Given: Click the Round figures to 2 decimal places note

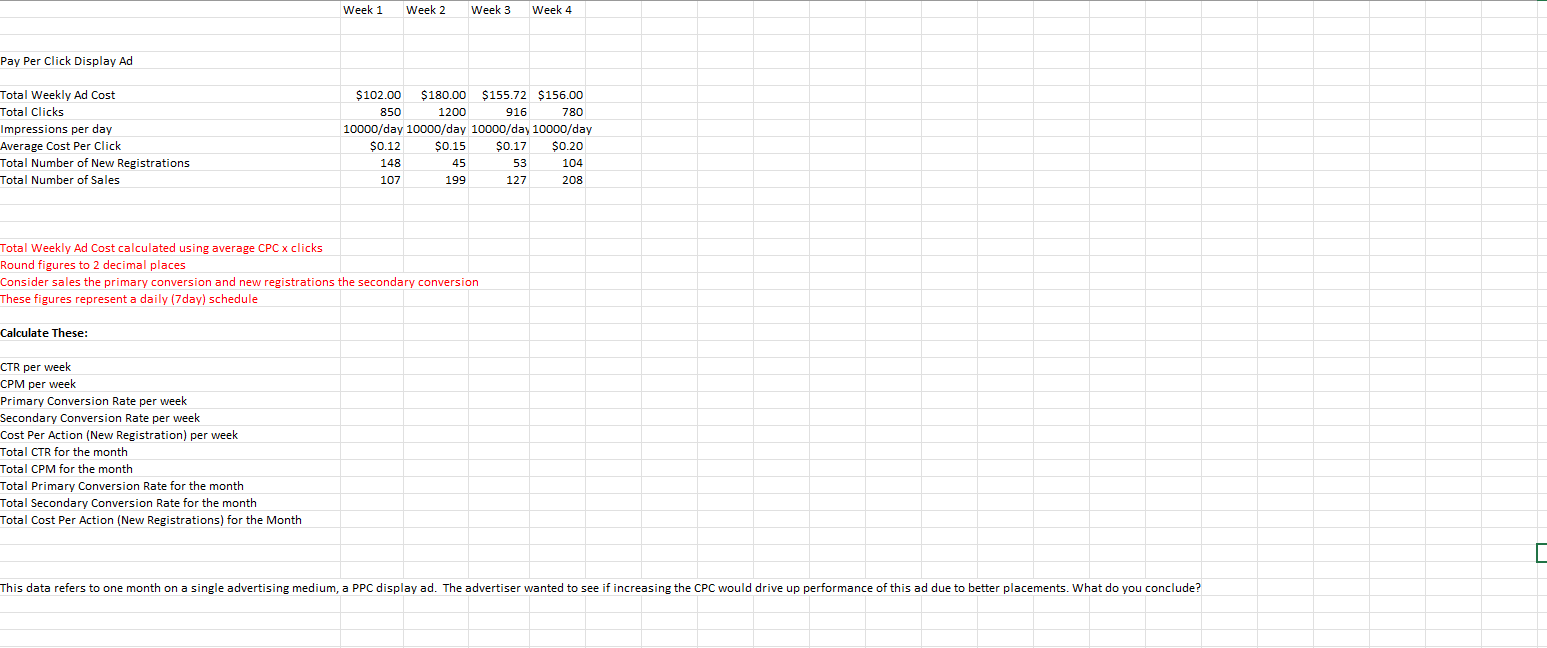Looking at the screenshot, I should coord(93,265).
